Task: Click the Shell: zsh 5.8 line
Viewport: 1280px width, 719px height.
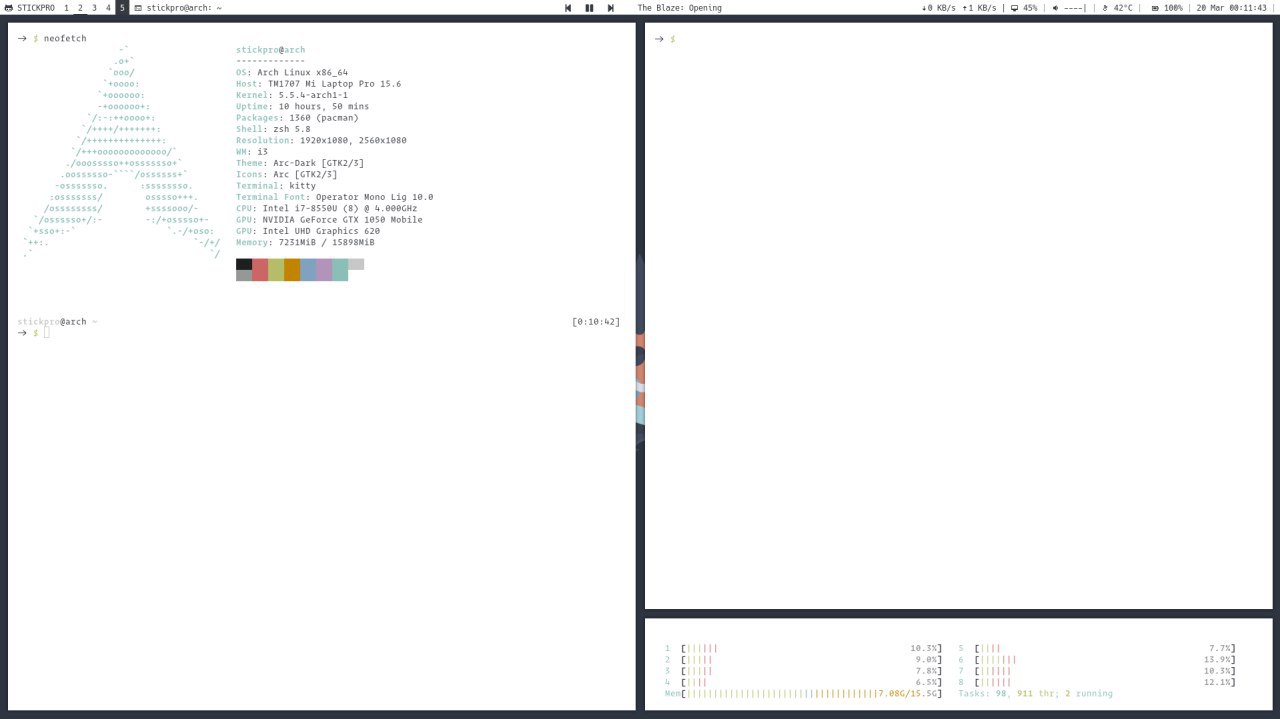Action: (273, 129)
